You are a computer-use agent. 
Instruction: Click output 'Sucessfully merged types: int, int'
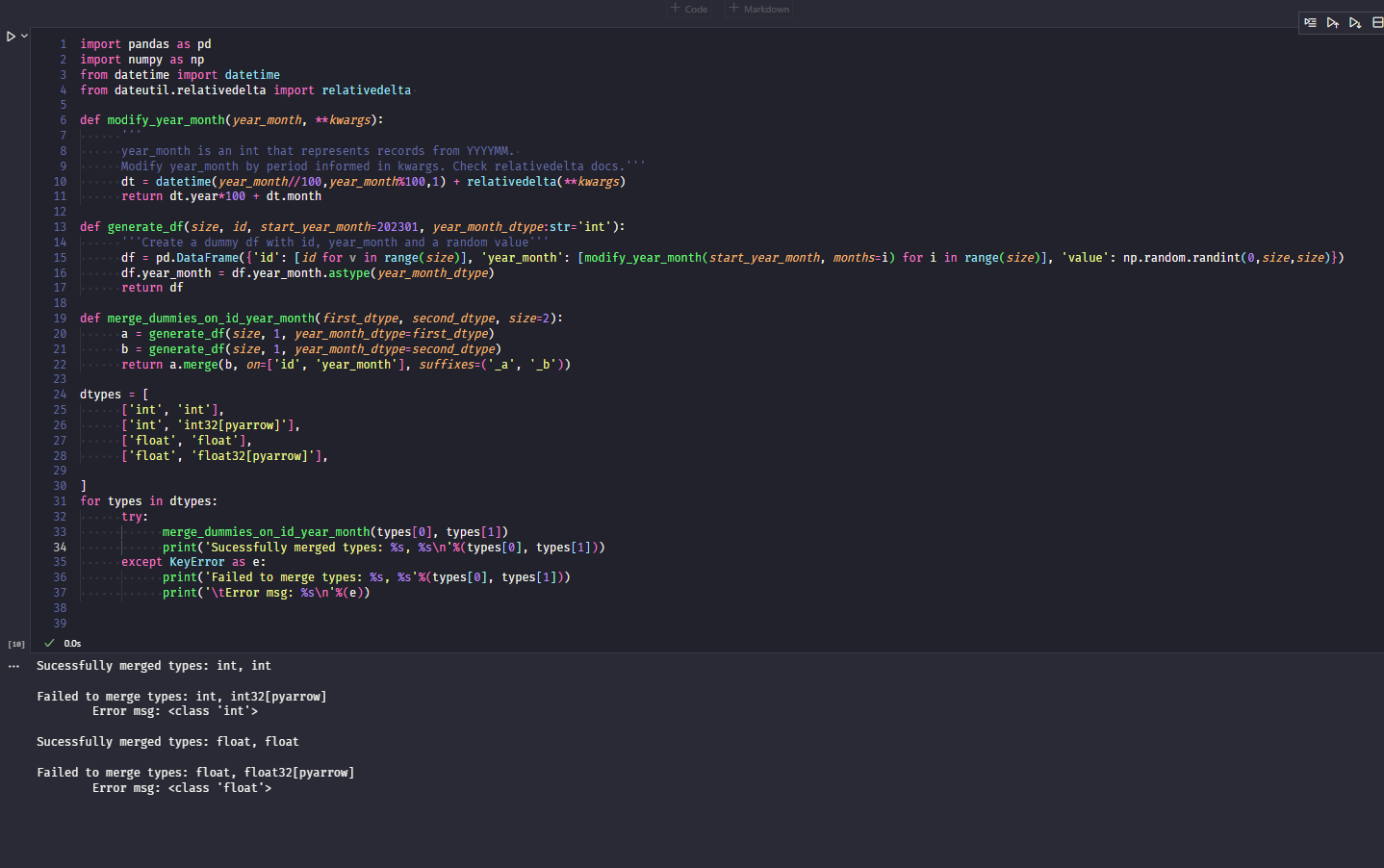click(x=154, y=666)
